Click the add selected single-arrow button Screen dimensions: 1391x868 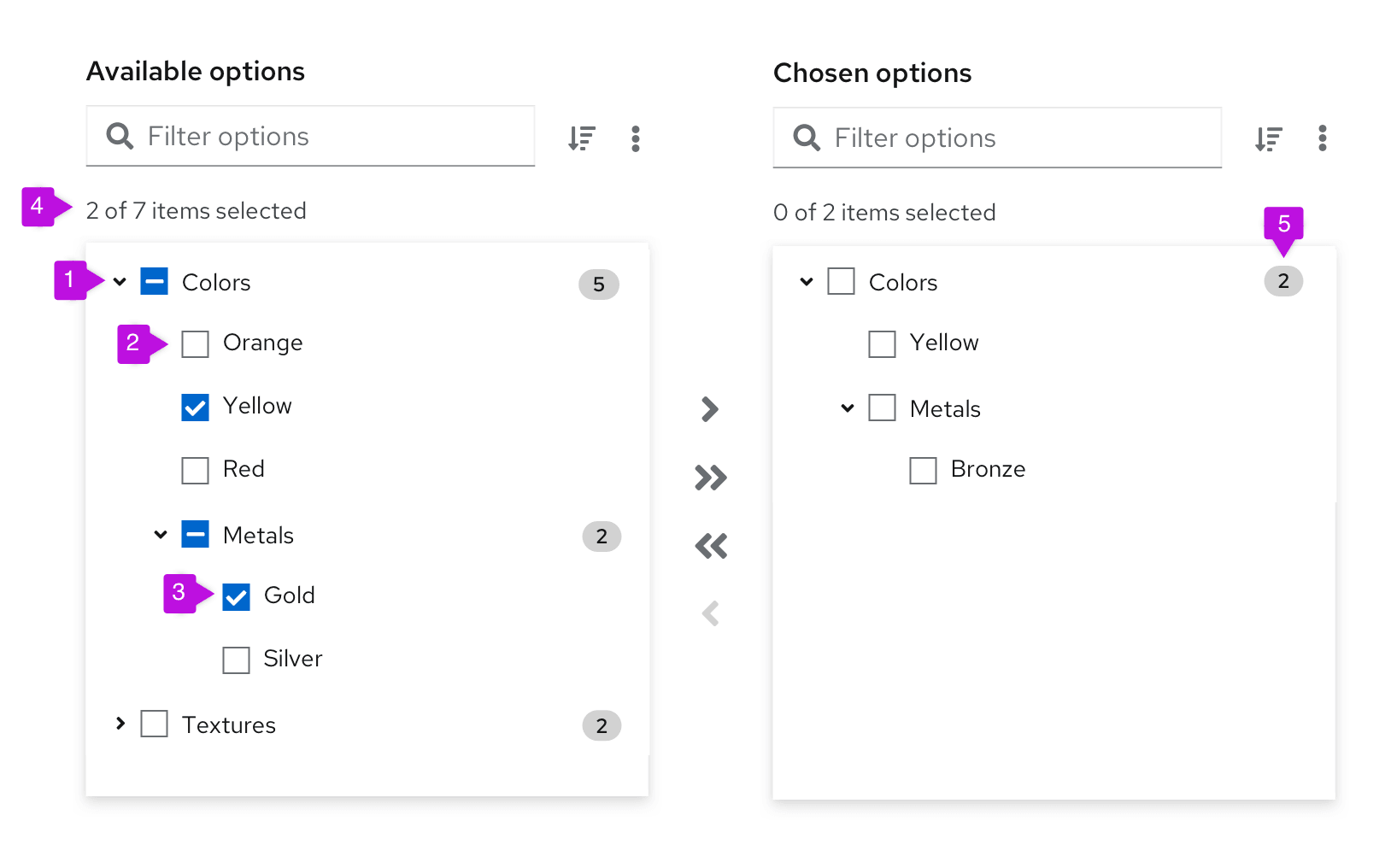pyautogui.click(x=710, y=409)
